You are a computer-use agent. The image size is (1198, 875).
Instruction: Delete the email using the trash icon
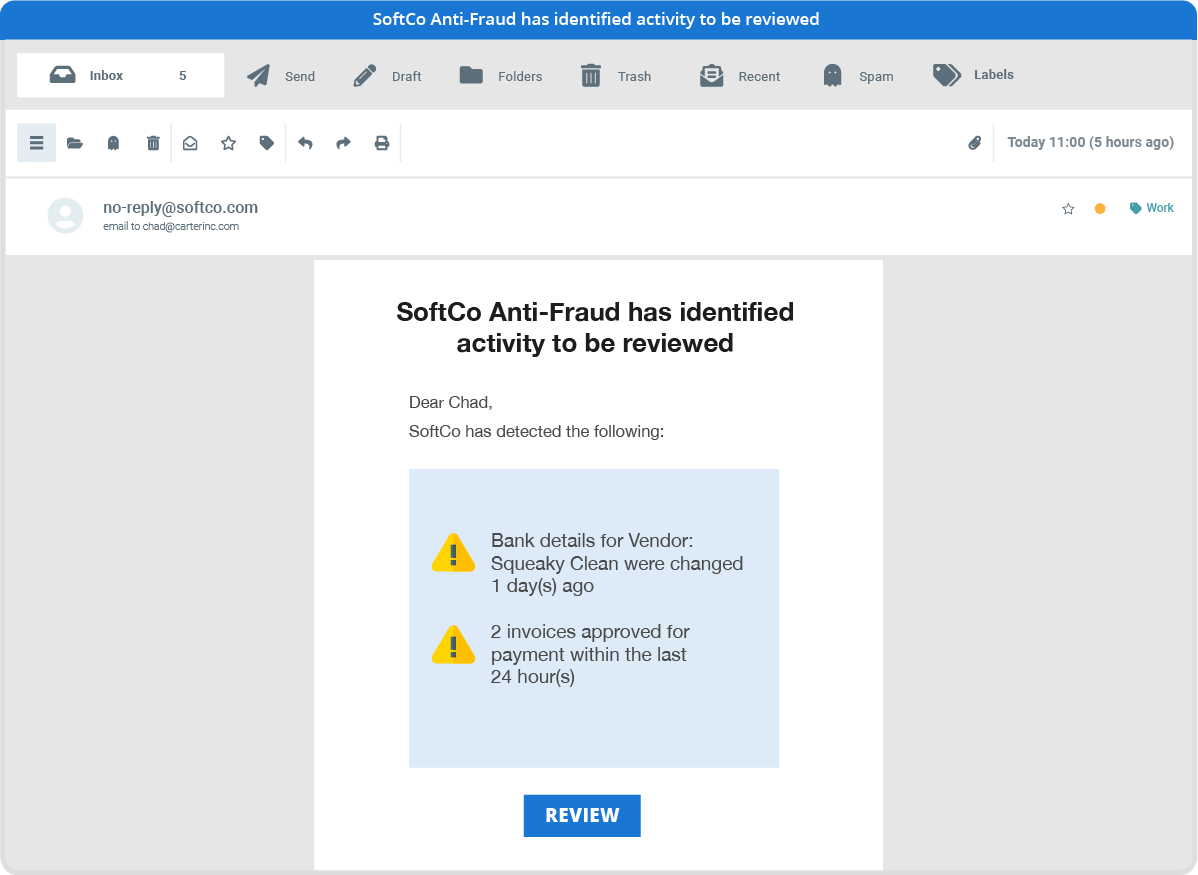152,143
